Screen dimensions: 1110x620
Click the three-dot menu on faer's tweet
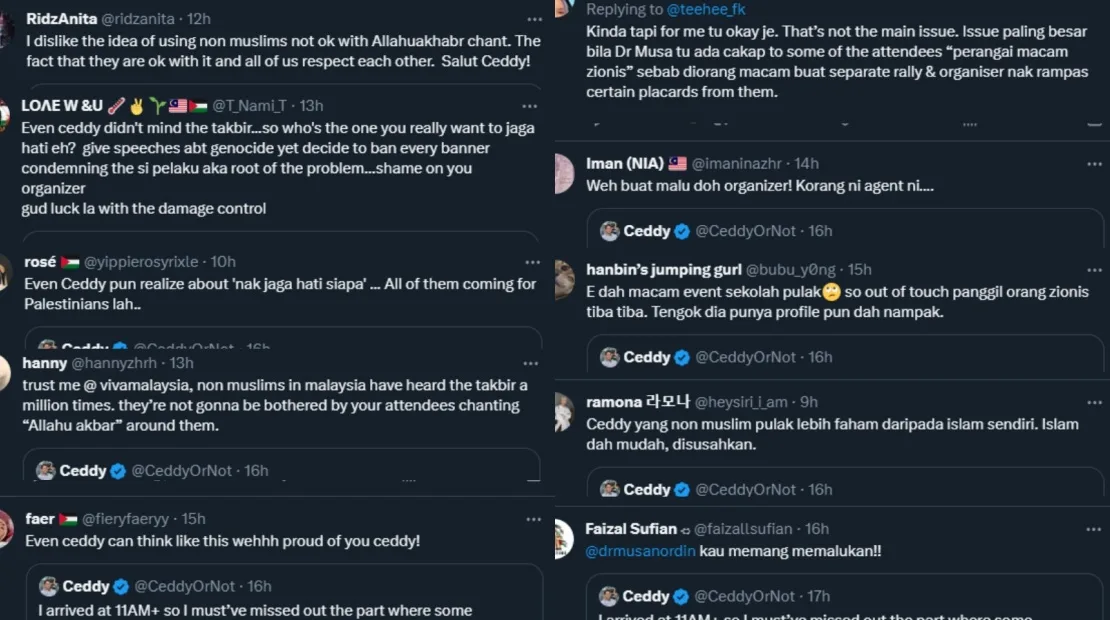click(x=530, y=519)
